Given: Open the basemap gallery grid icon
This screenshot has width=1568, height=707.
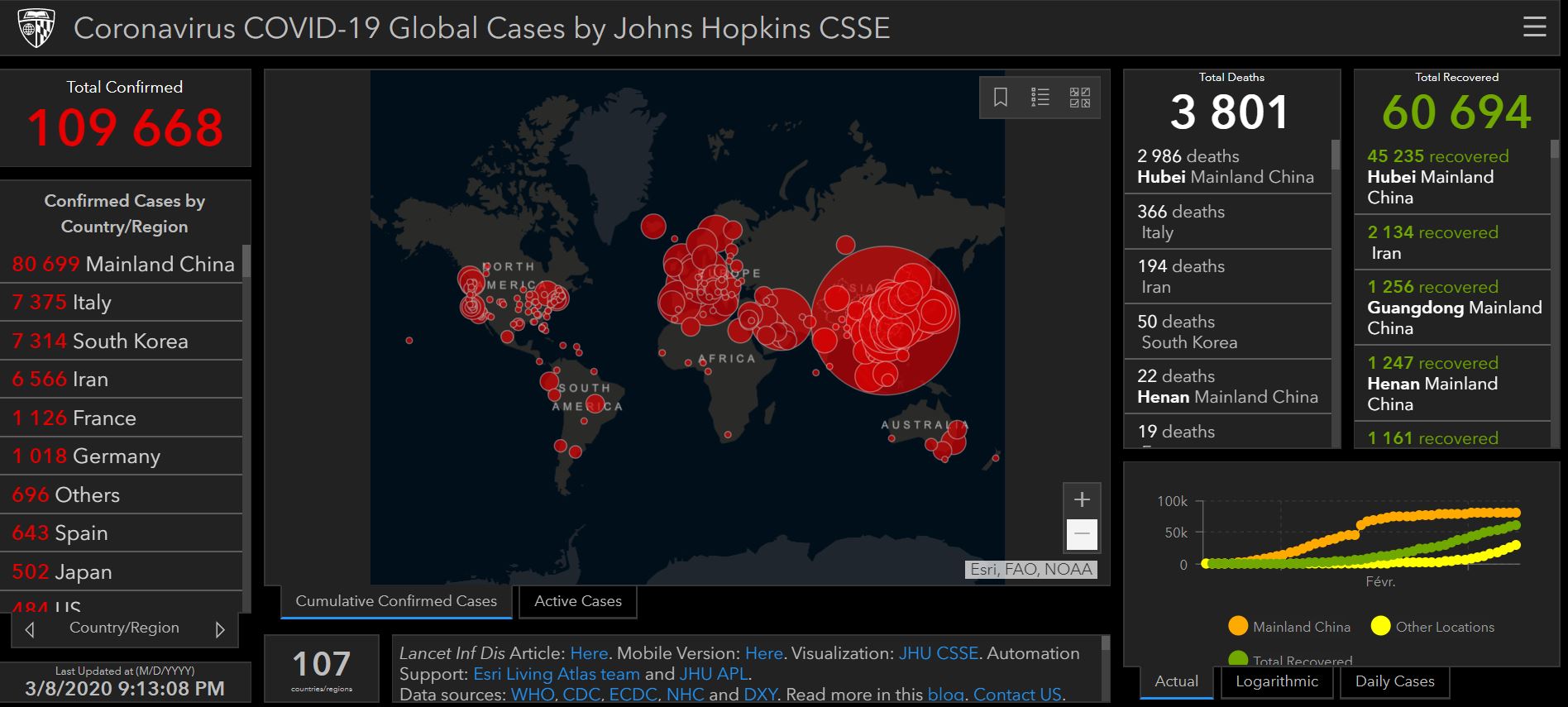Looking at the screenshot, I should tap(1079, 98).
